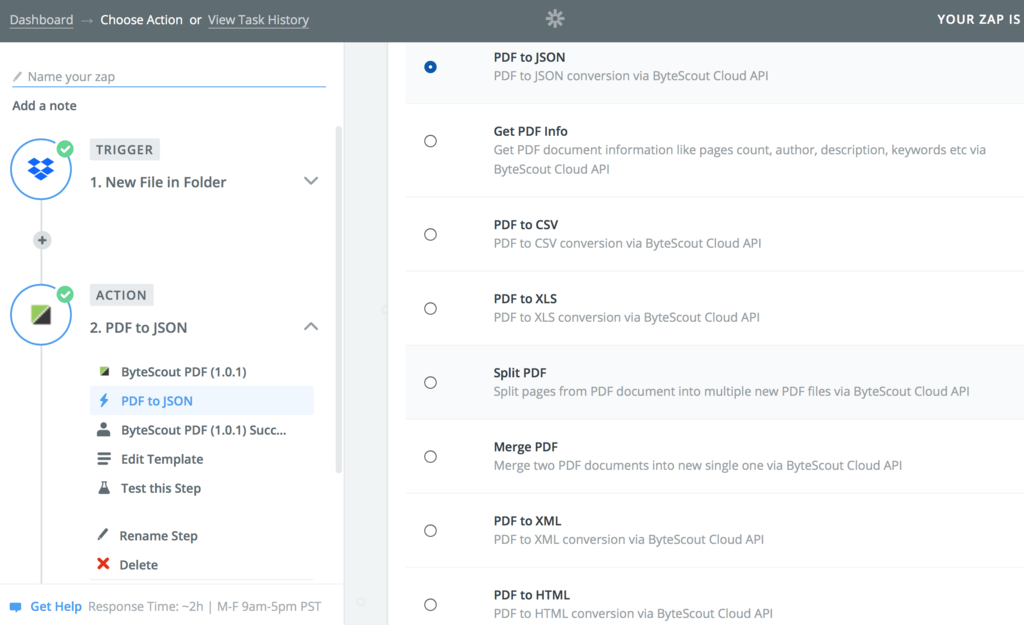Viewport: 1024px width, 625px height.
Task: Click 'Merge two PDF documents' description text
Action: 697,466
